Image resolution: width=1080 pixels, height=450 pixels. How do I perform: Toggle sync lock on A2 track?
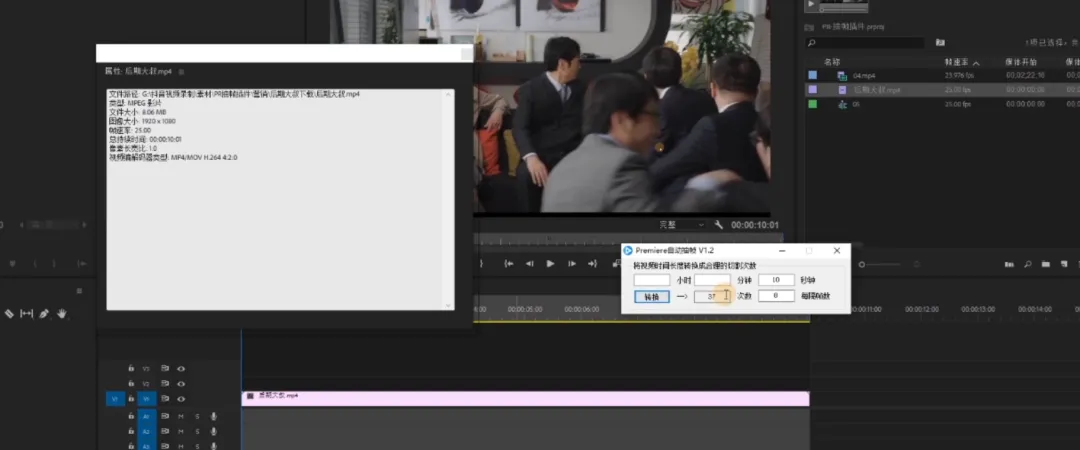coord(165,431)
